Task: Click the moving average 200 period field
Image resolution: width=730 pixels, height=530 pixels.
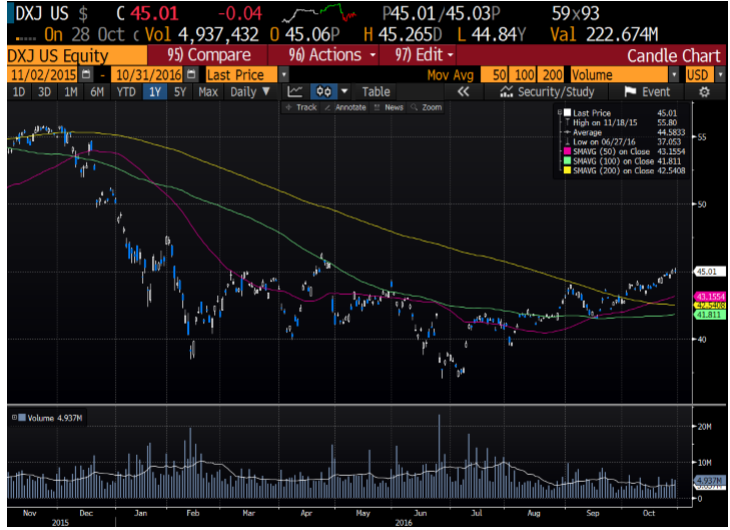Action: tap(553, 75)
